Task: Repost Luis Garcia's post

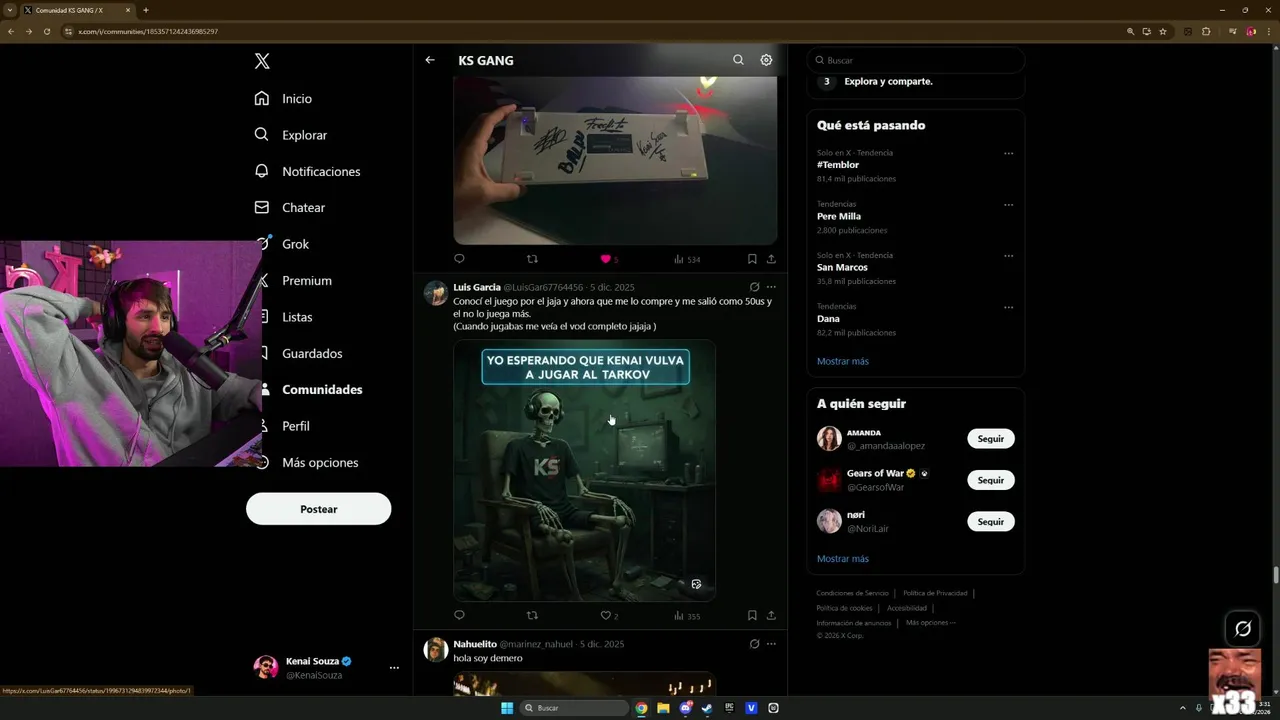Action: click(532, 615)
